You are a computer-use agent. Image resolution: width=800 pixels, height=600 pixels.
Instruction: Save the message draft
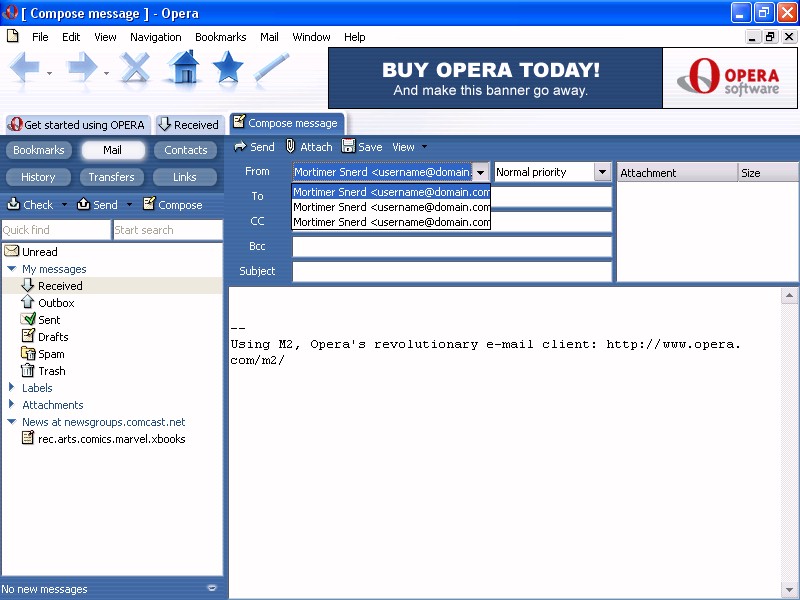[x=362, y=147]
